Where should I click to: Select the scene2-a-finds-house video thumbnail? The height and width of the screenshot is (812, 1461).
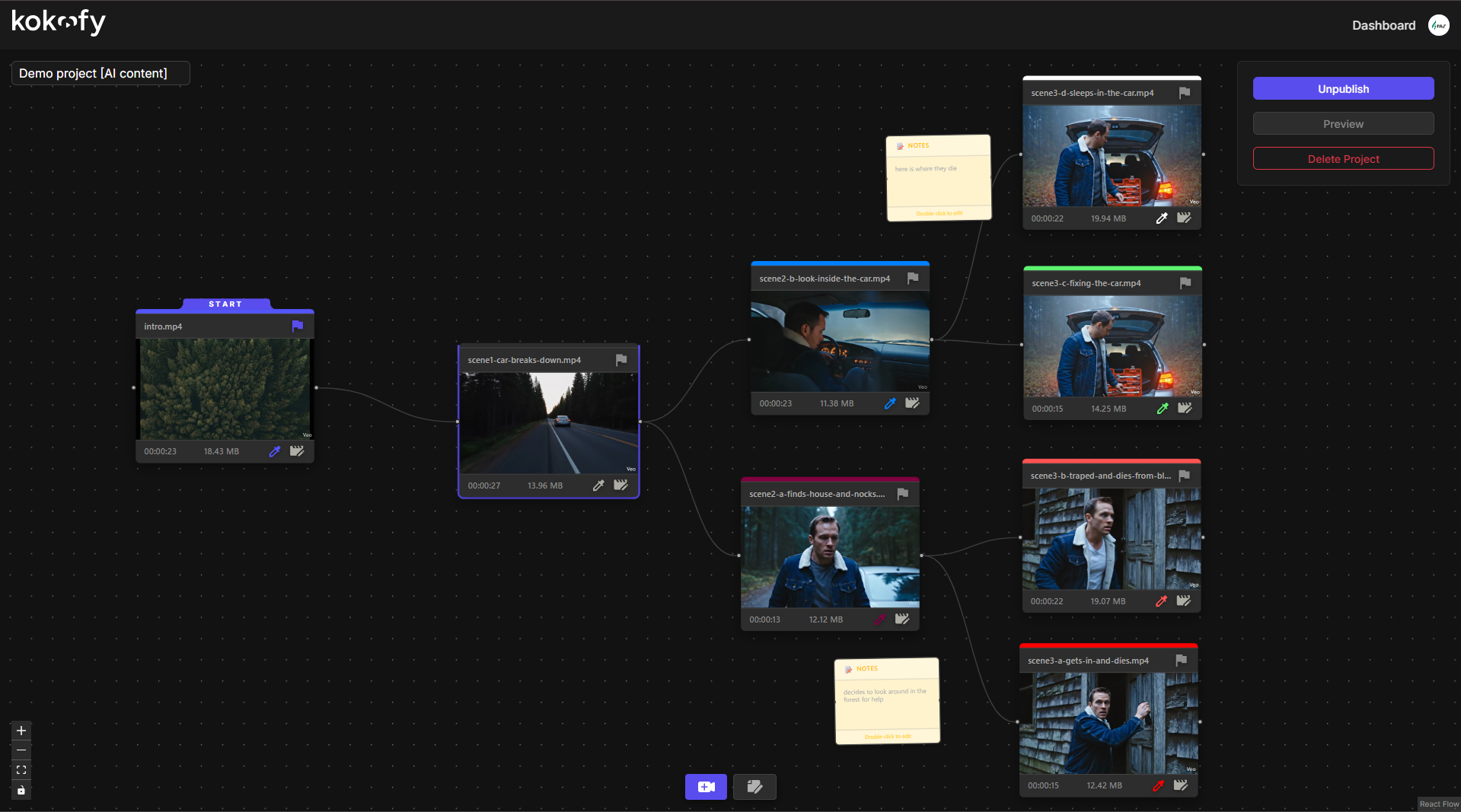pos(830,557)
